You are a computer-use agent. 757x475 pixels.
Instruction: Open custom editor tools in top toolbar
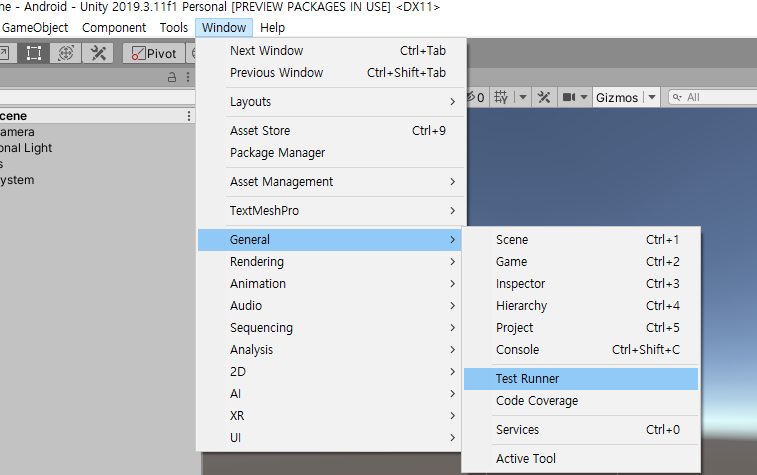pos(98,53)
